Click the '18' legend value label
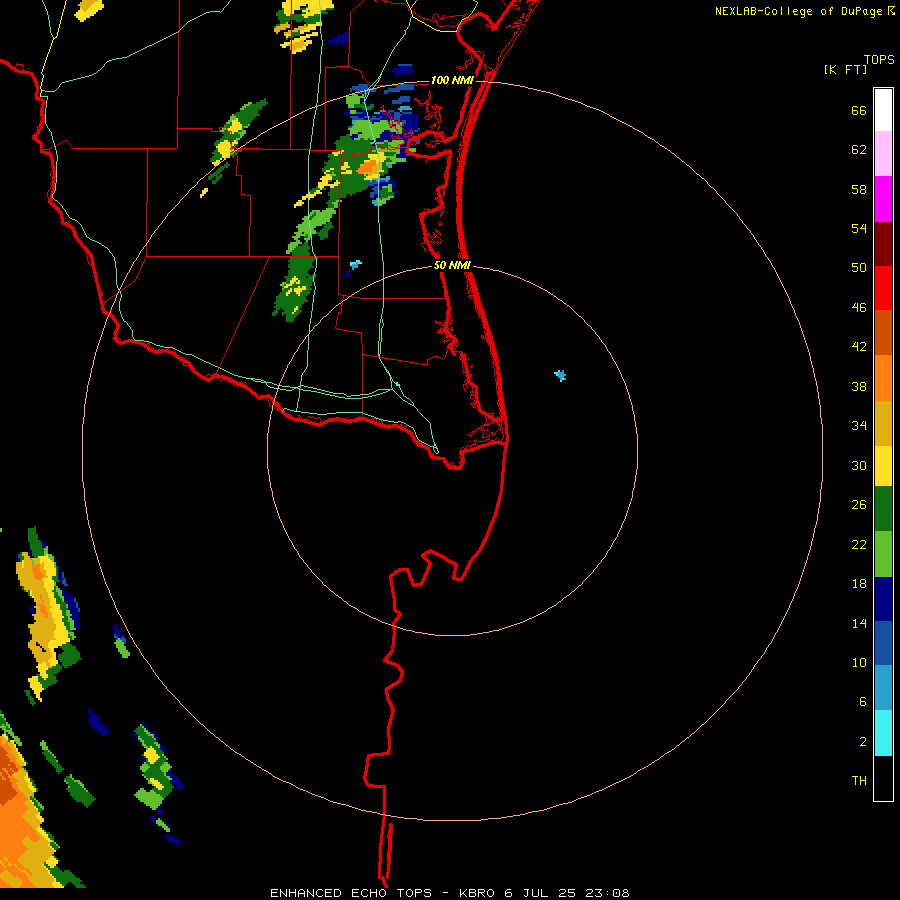Screen dimensions: 900x900 (x=859, y=584)
